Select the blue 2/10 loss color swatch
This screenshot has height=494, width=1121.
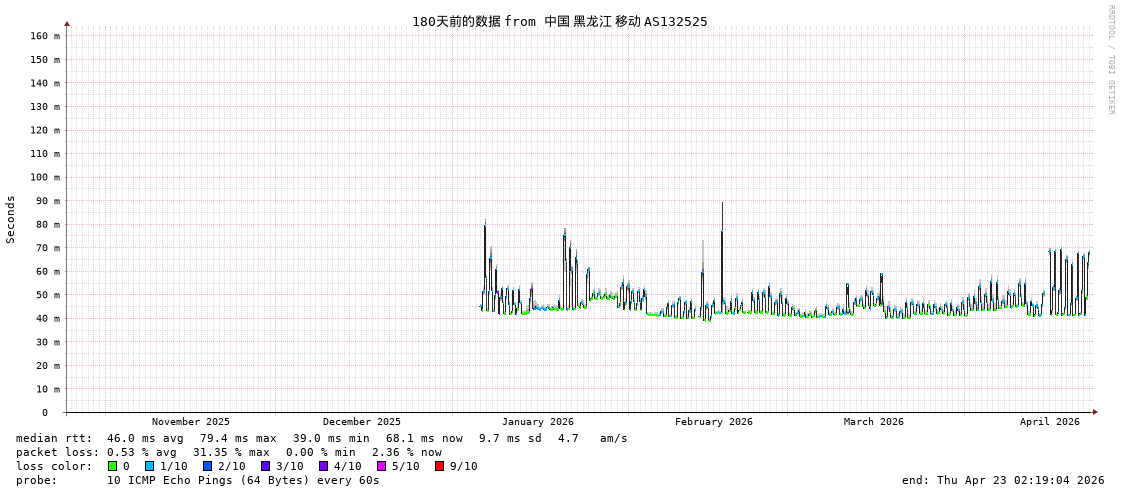207,466
